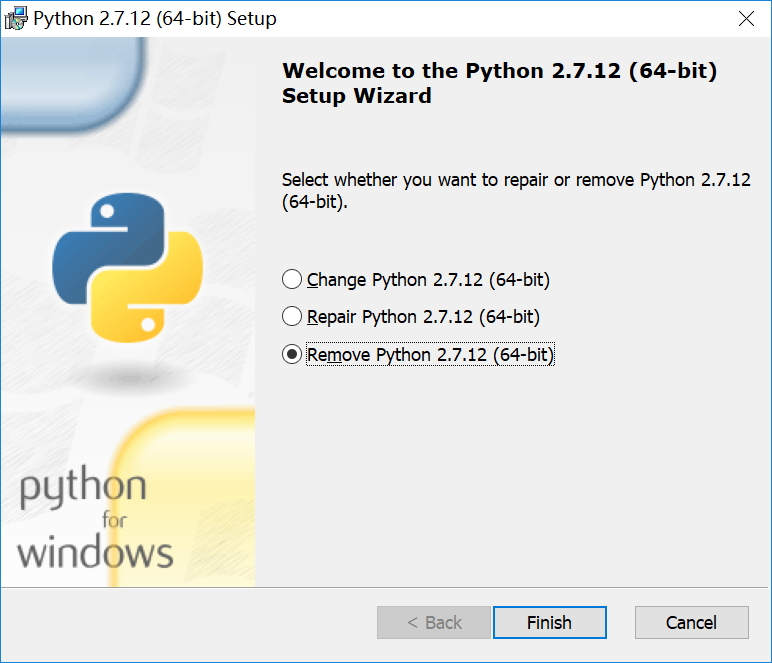This screenshot has height=663, width=772.
Task: Click the Python logo image
Action: (128, 267)
